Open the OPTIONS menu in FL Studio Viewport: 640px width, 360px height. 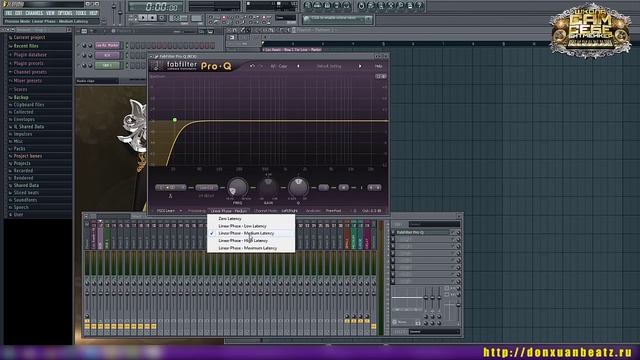pos(64,13)
